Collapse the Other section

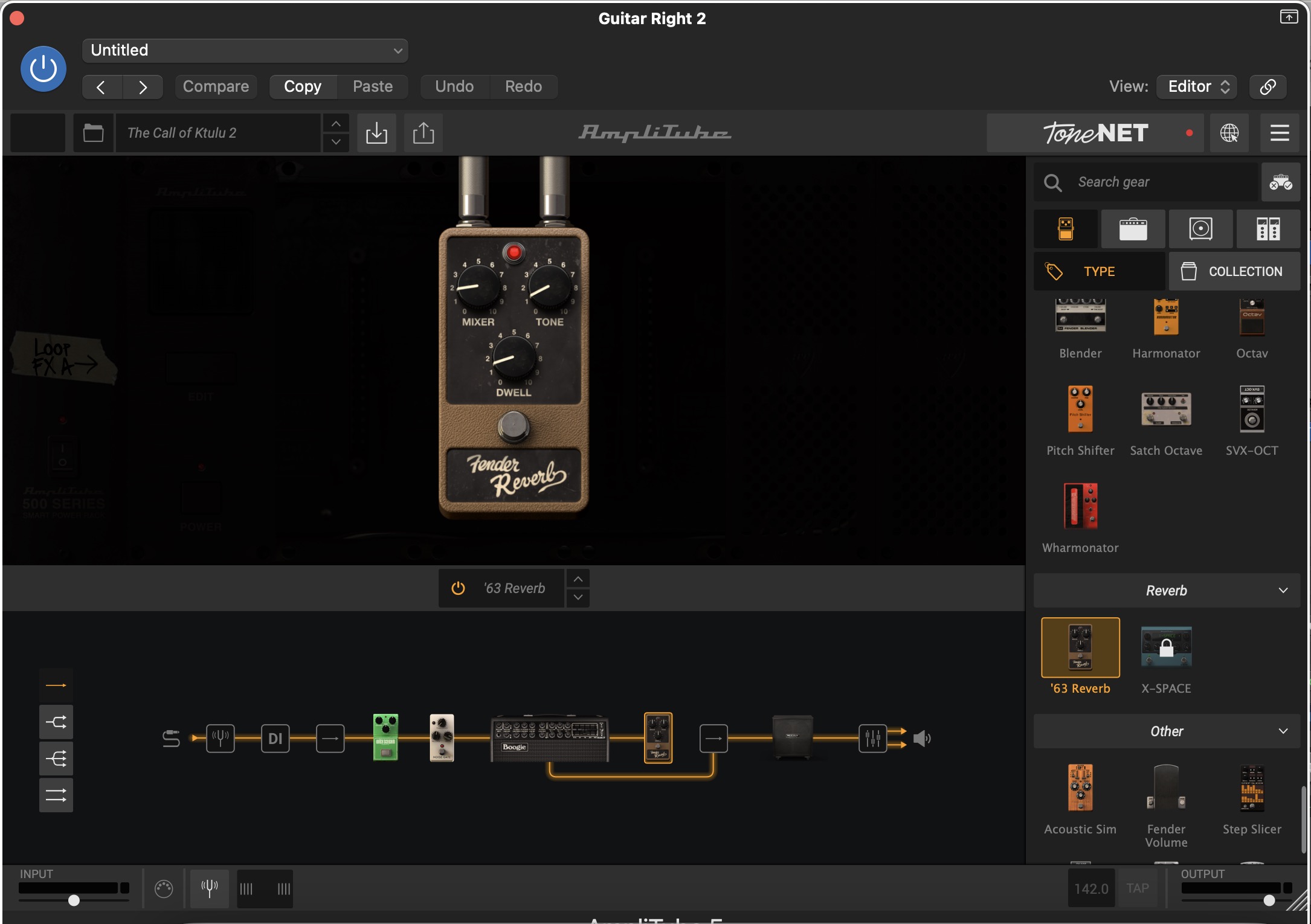point(1167,731)
